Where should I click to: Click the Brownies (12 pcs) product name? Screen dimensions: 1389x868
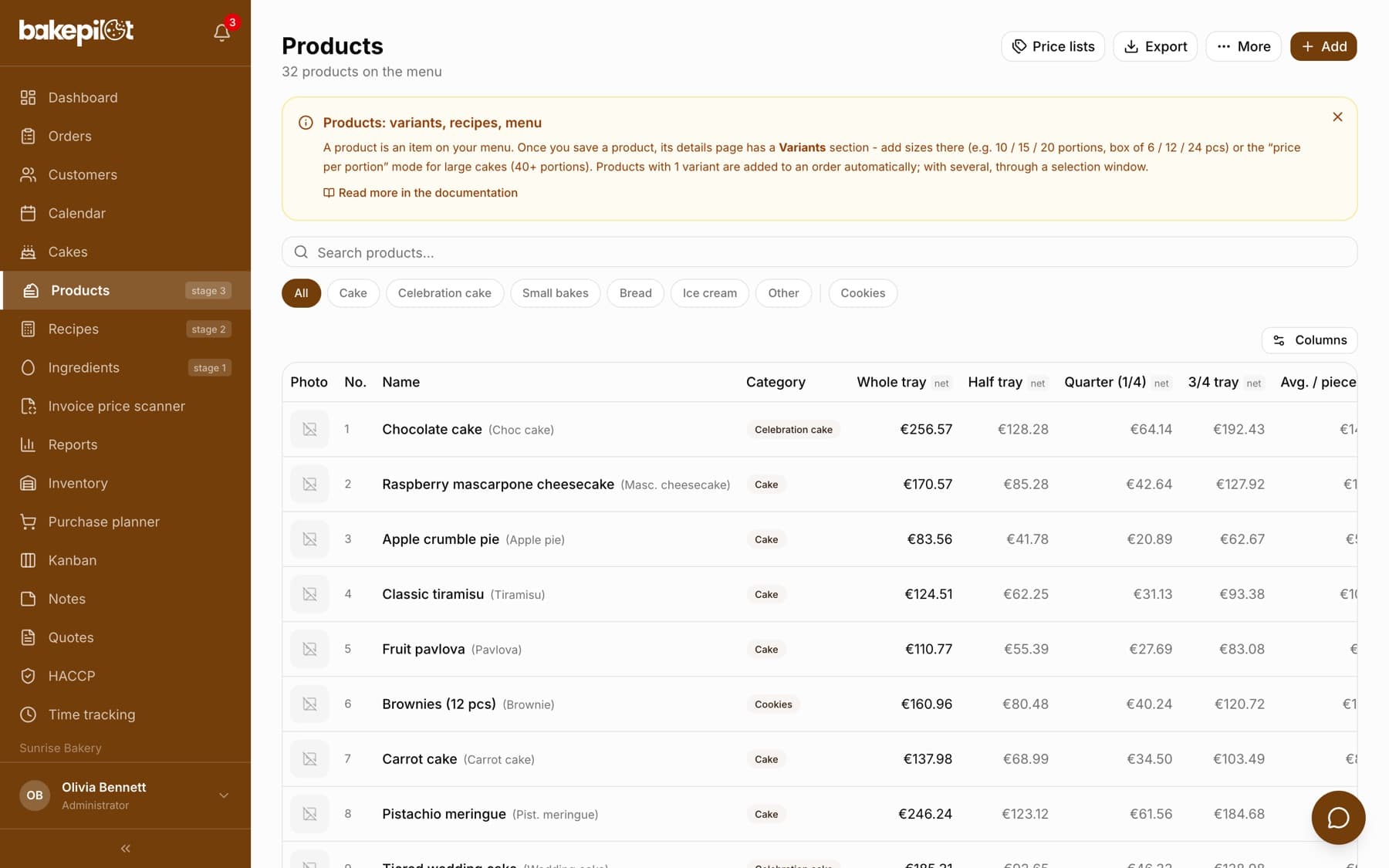[x=438, y=704]
